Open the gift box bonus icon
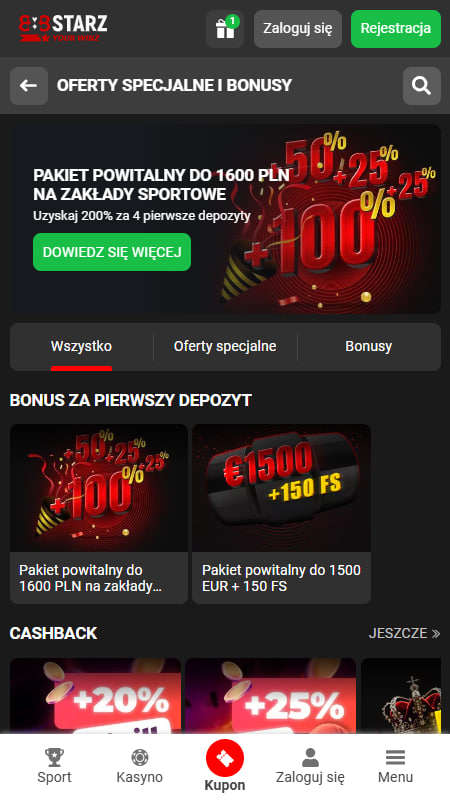This screenshot has width=450, height=800. tap(225, 29)
